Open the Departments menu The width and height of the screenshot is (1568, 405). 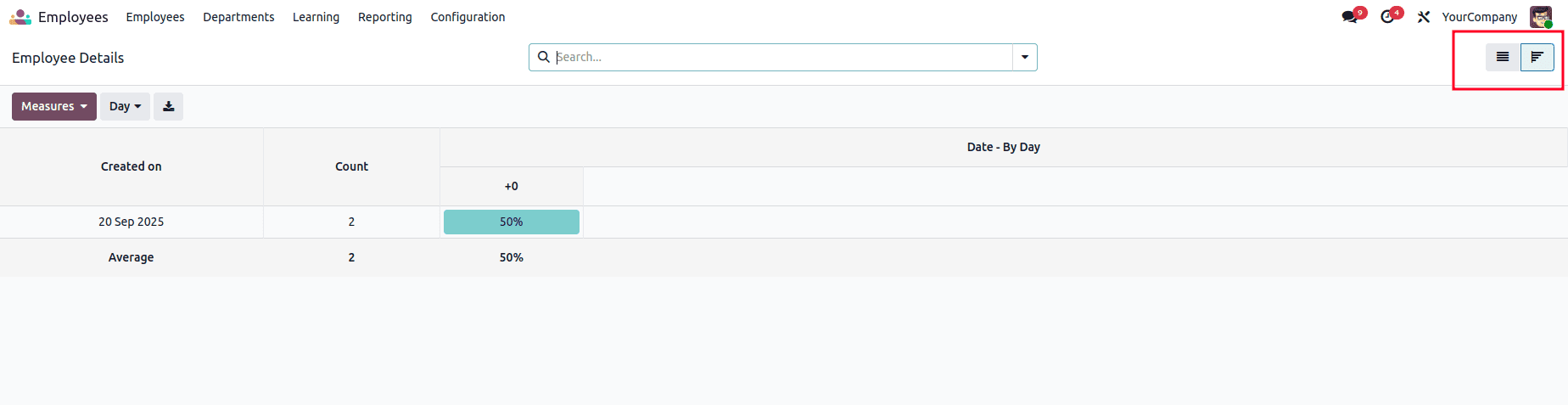[x=238, y=17]
